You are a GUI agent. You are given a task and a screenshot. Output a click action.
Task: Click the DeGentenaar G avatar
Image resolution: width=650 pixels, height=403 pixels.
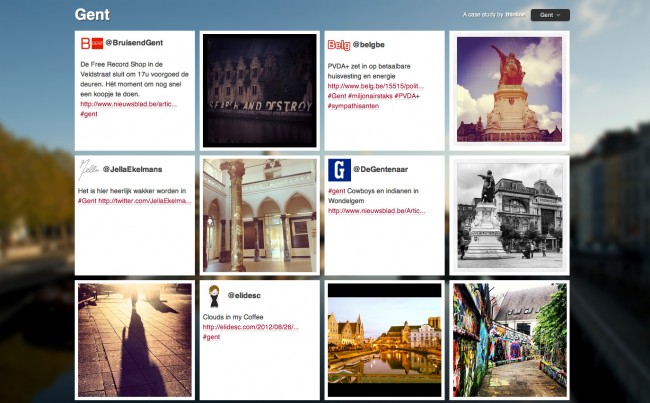(x=340, y=170)
